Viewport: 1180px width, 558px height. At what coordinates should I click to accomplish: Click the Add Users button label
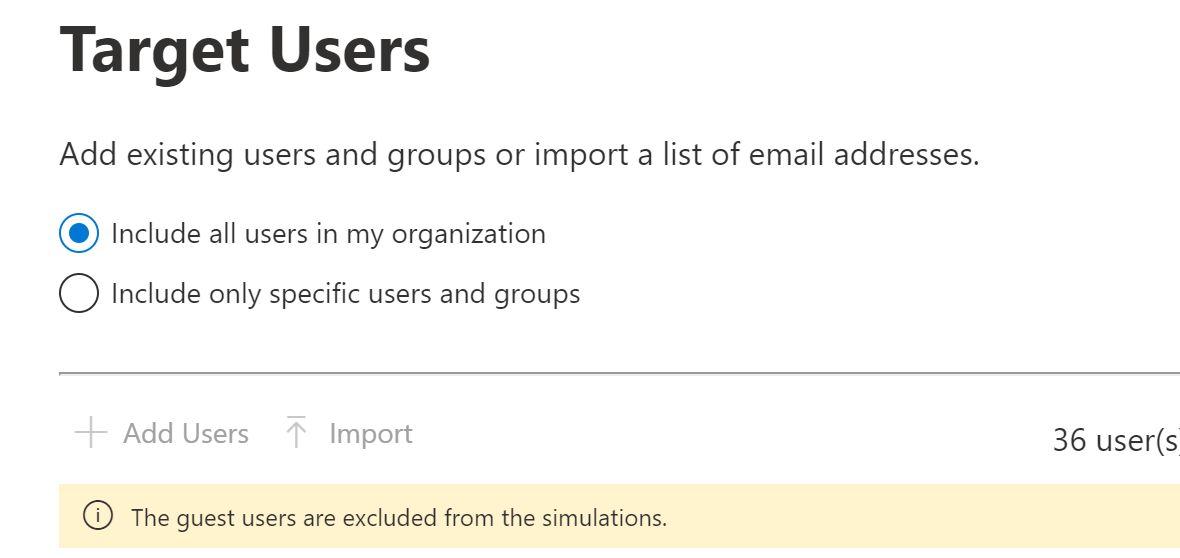point(186,434)
